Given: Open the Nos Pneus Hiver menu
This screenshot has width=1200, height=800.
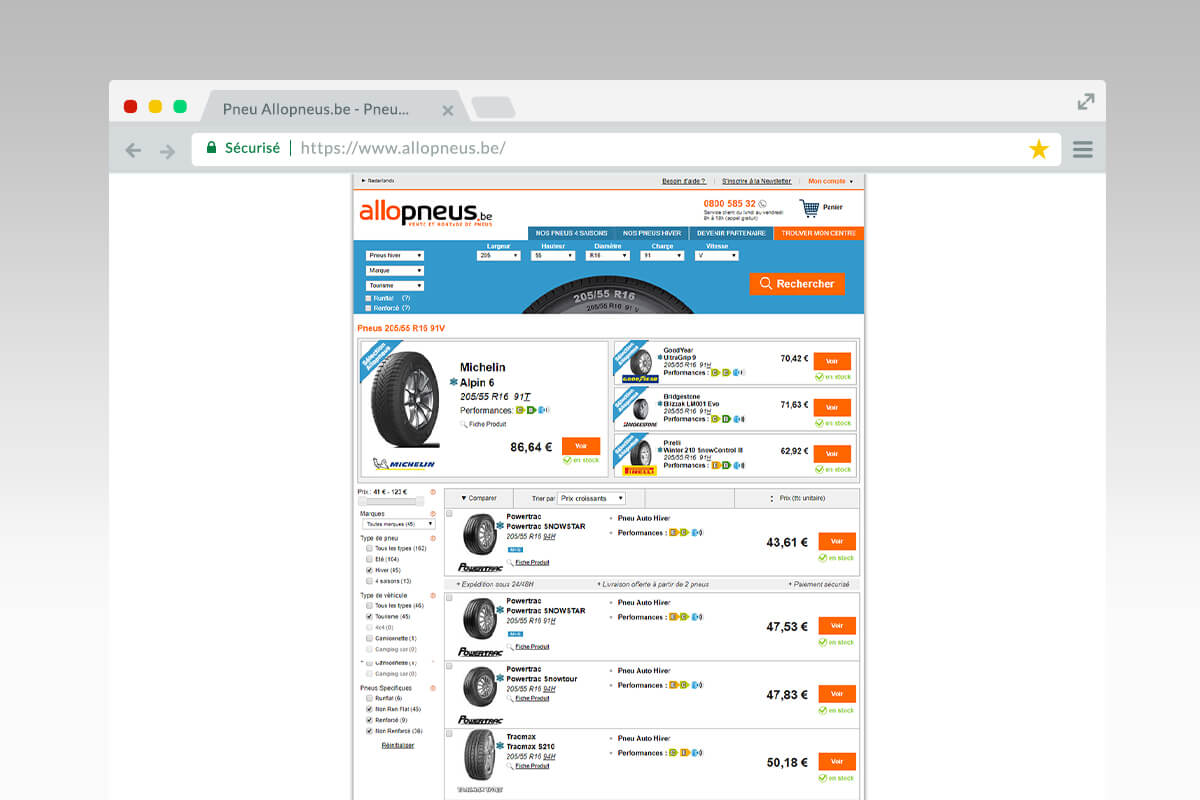Looking at the screenshot, I should click(652, 233).
